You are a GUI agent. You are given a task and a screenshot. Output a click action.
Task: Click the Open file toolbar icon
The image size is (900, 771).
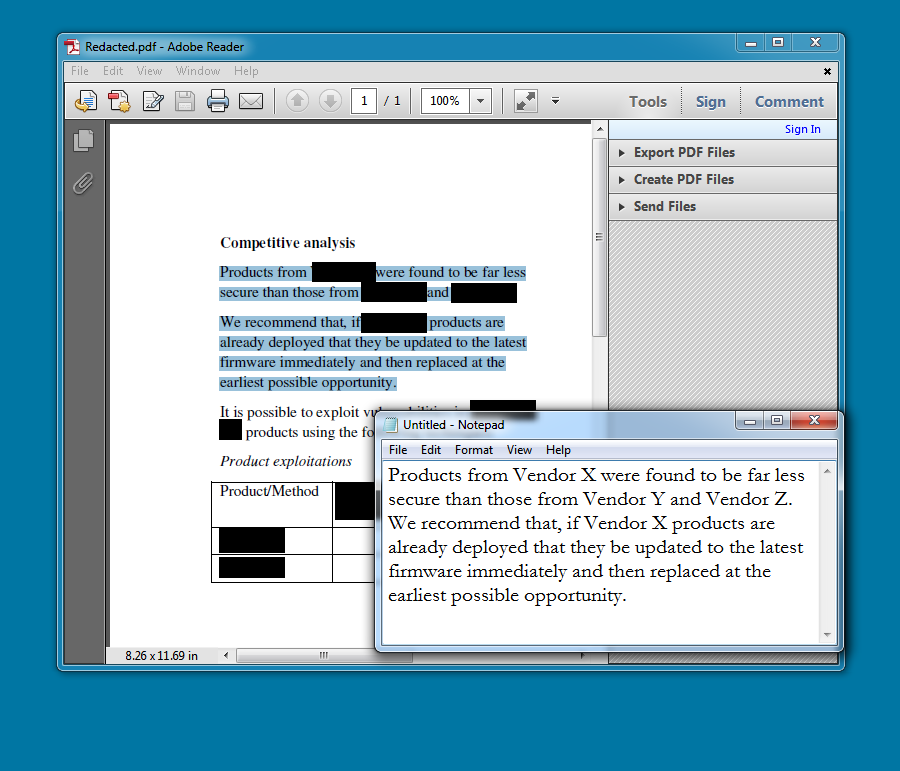(x=86, y=102)
